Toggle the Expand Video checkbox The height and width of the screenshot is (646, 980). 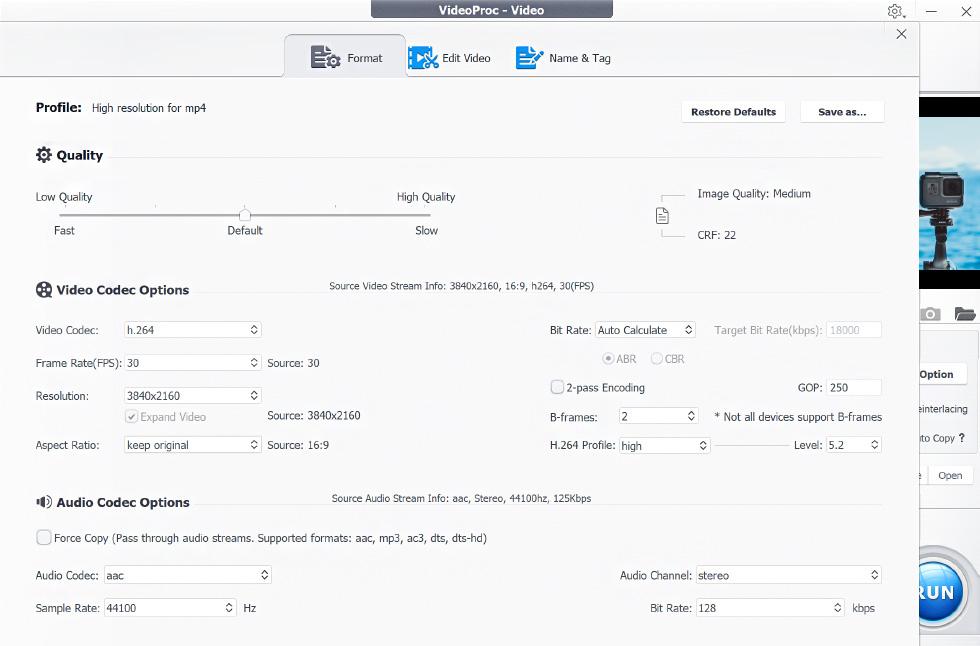pos(131,417)
